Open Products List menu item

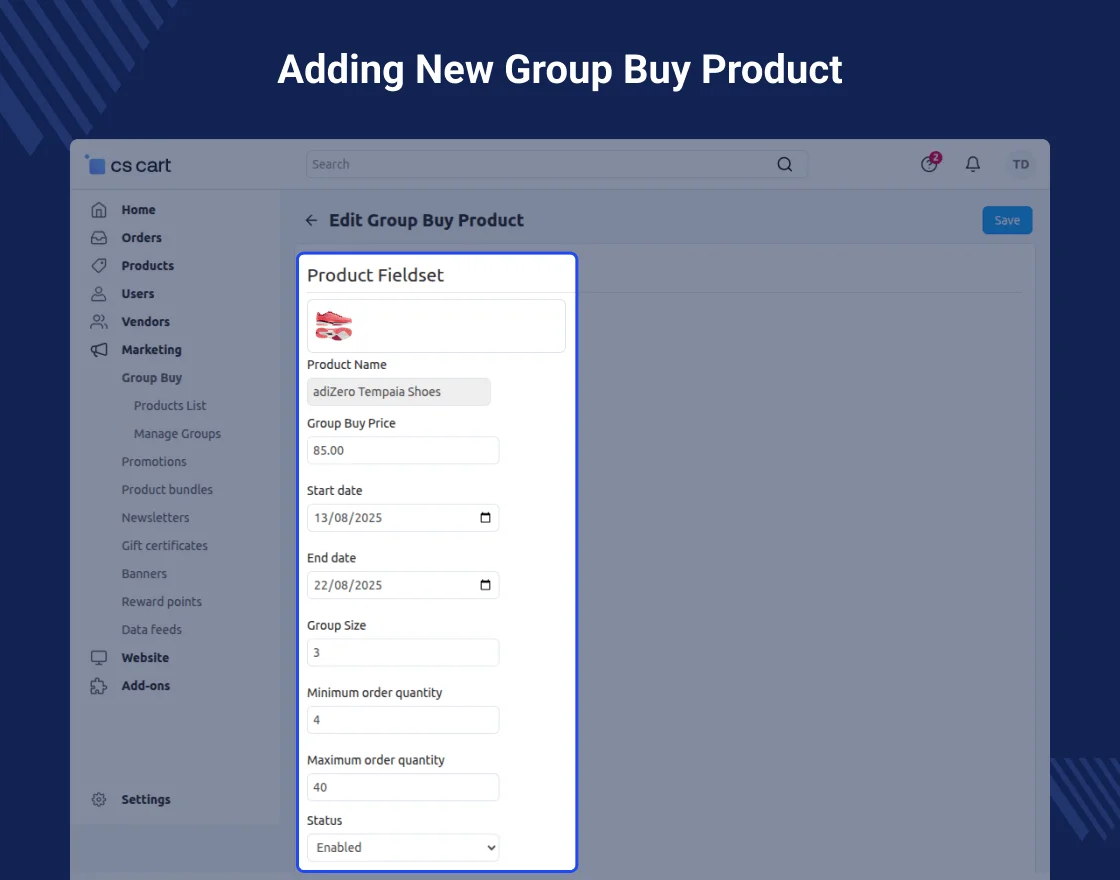coord(170,406)
